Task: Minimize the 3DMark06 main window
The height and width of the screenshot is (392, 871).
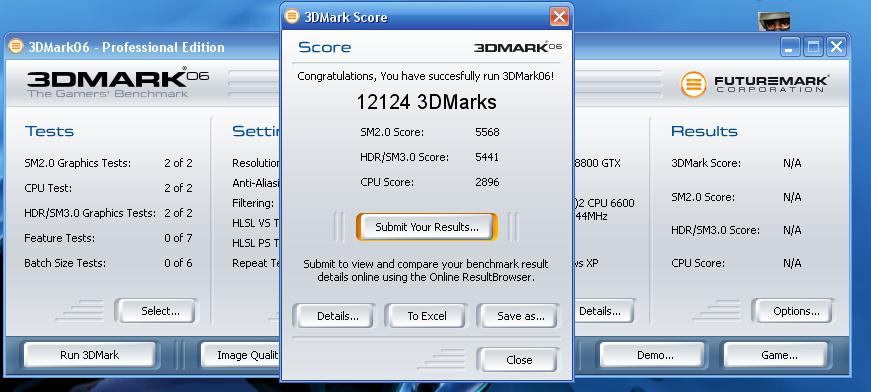Action: [x=789, y=47]
